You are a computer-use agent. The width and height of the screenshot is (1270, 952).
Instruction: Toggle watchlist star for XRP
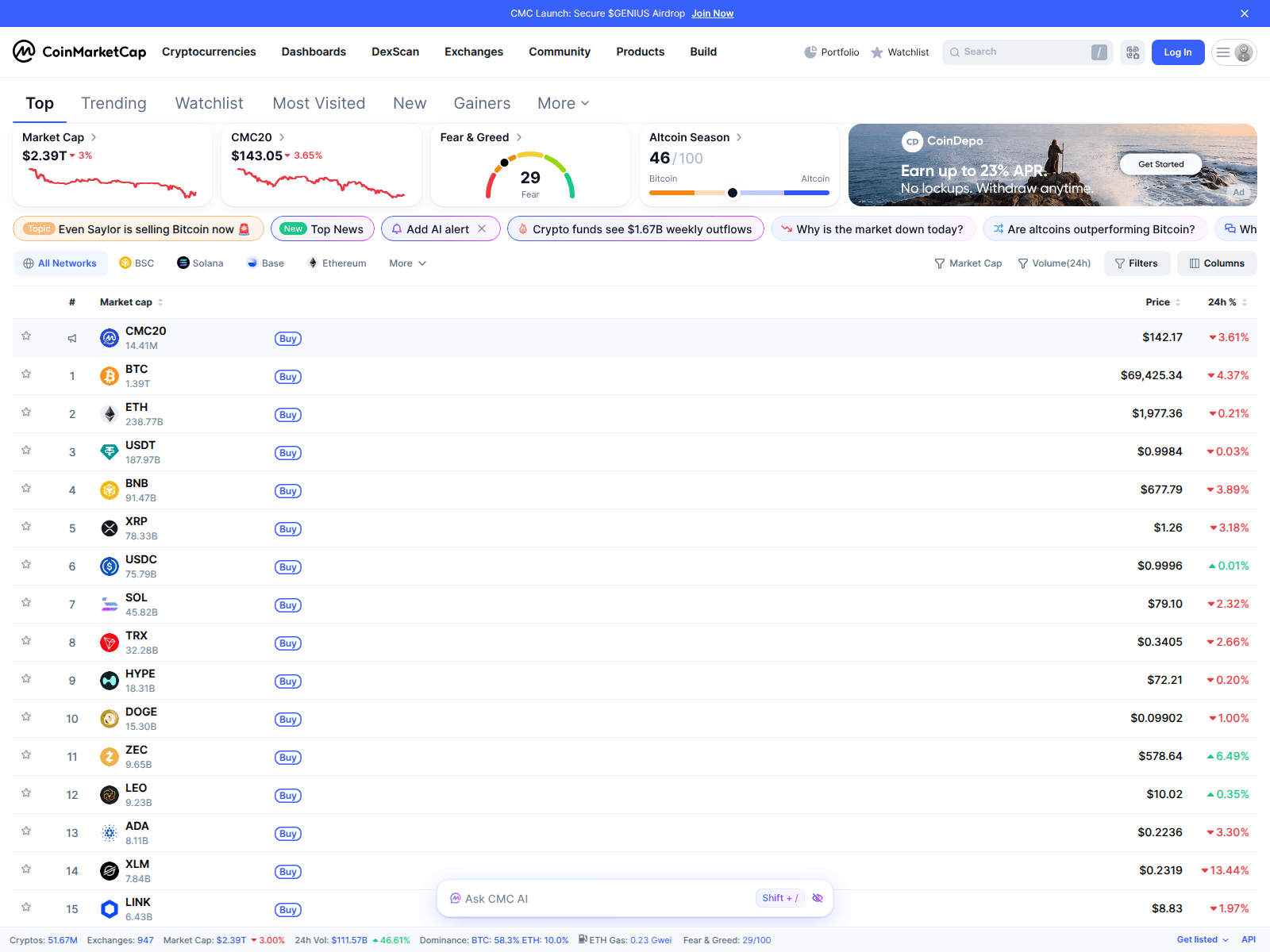click(26, 526)
